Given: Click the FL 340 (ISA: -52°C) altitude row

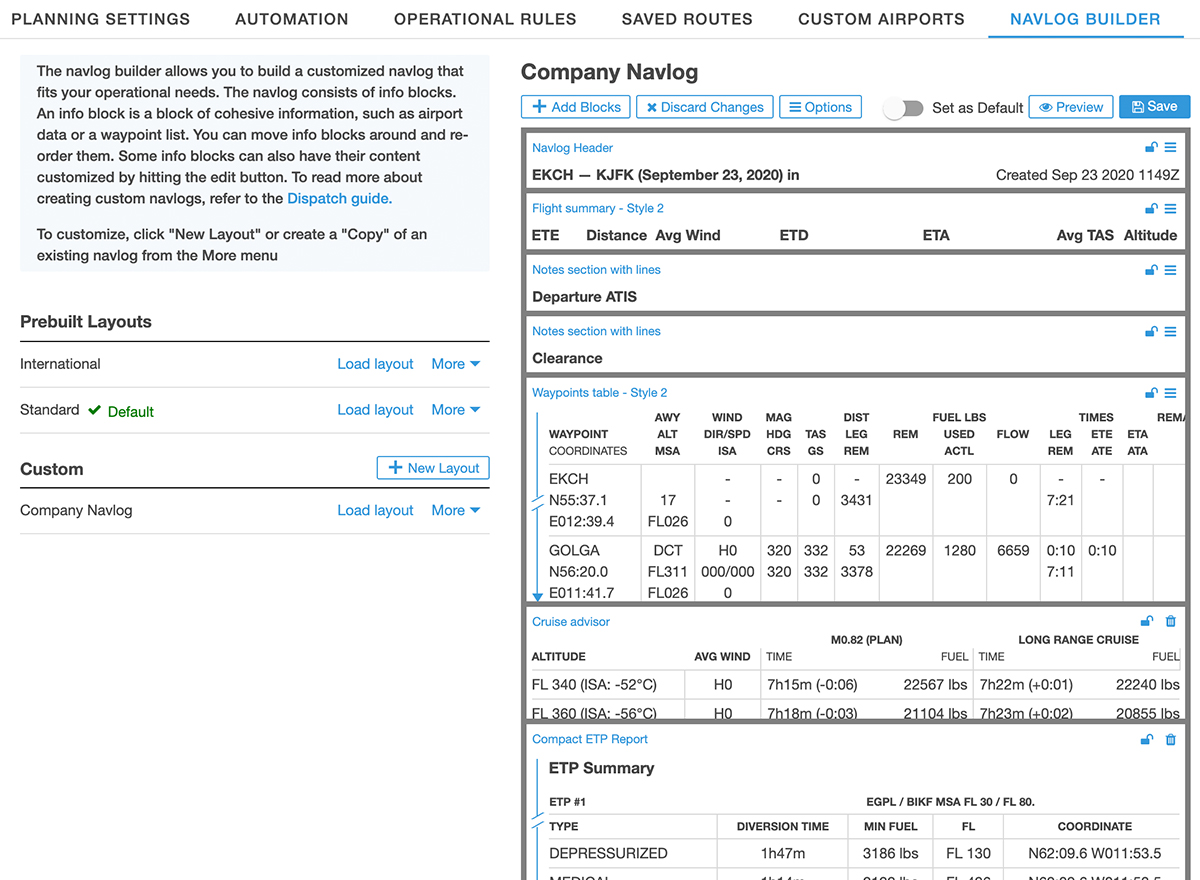Looking at the screenshot, I should pos(594,685).
